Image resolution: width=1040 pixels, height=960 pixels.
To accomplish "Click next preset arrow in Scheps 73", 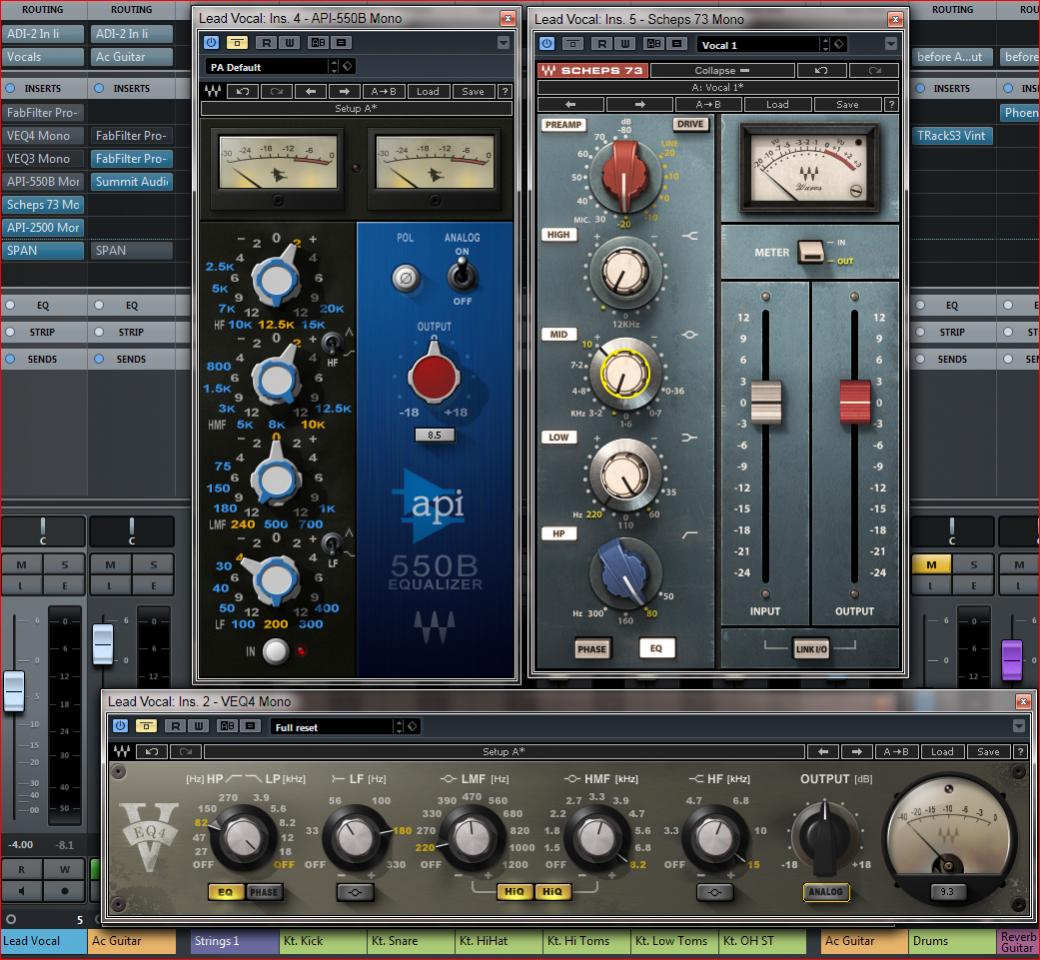I will pyautogui.click(x=639, y=104).
